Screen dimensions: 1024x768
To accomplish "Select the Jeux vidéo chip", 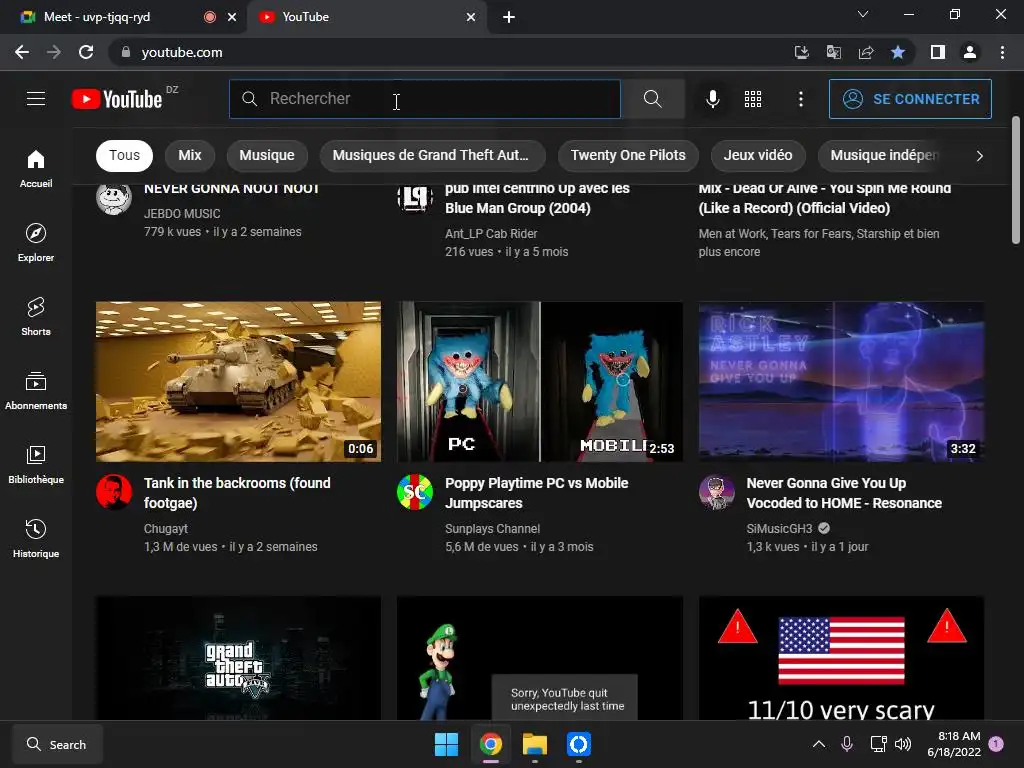I will click(x=758, y=155).
